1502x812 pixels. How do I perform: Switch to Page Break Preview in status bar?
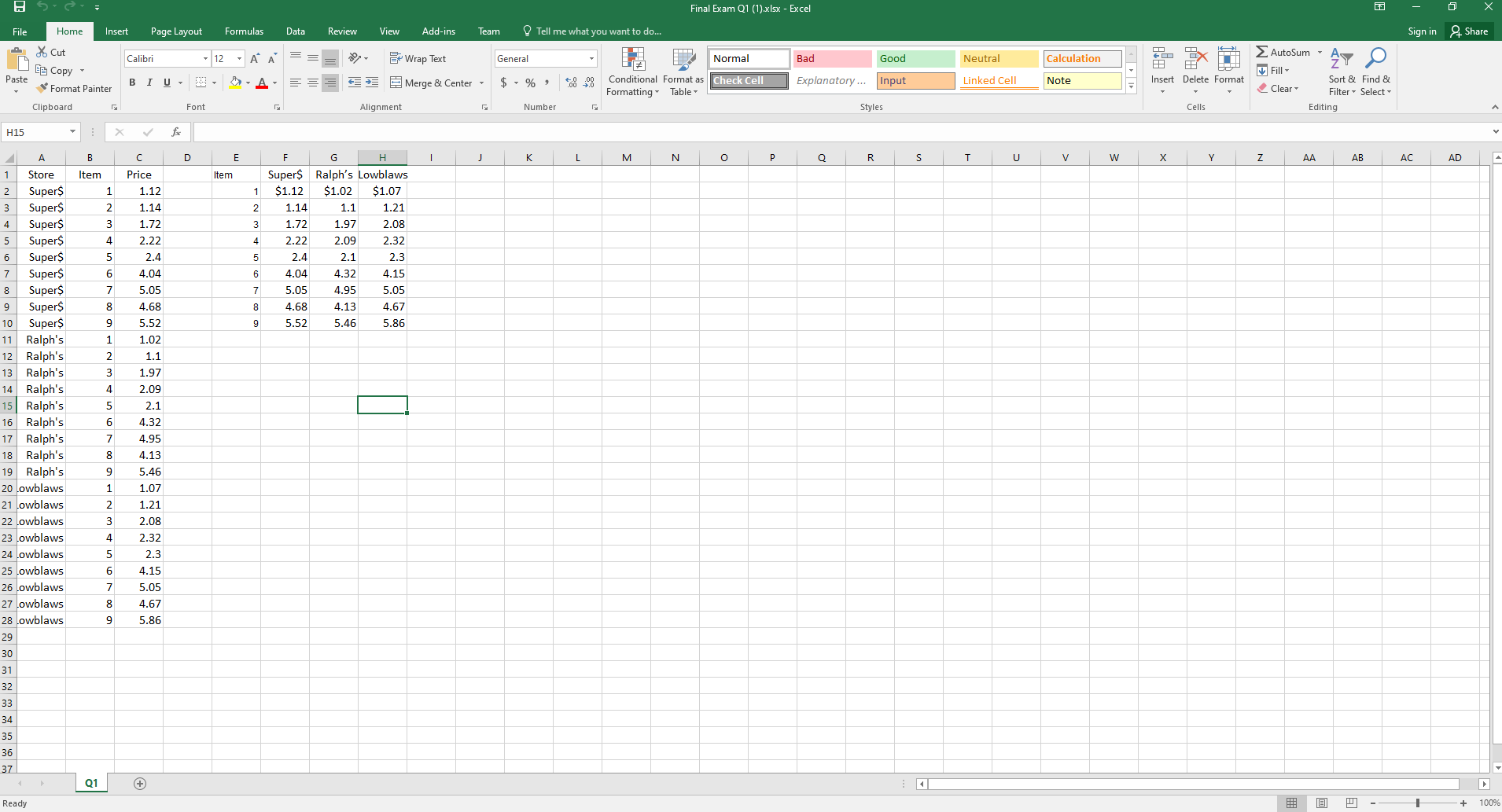(1352, 803)
